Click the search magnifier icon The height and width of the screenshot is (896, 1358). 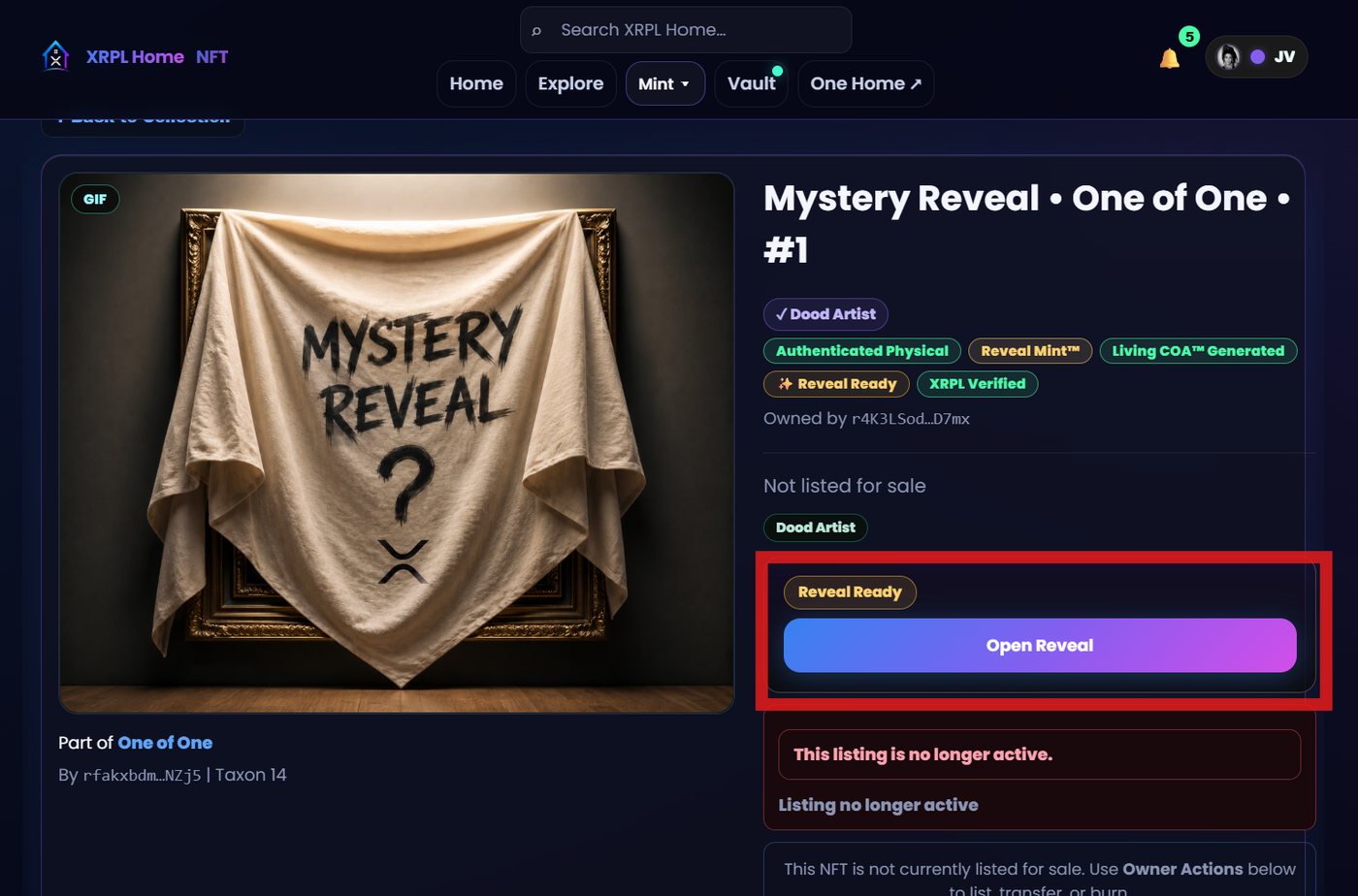(x=536, y=31)
